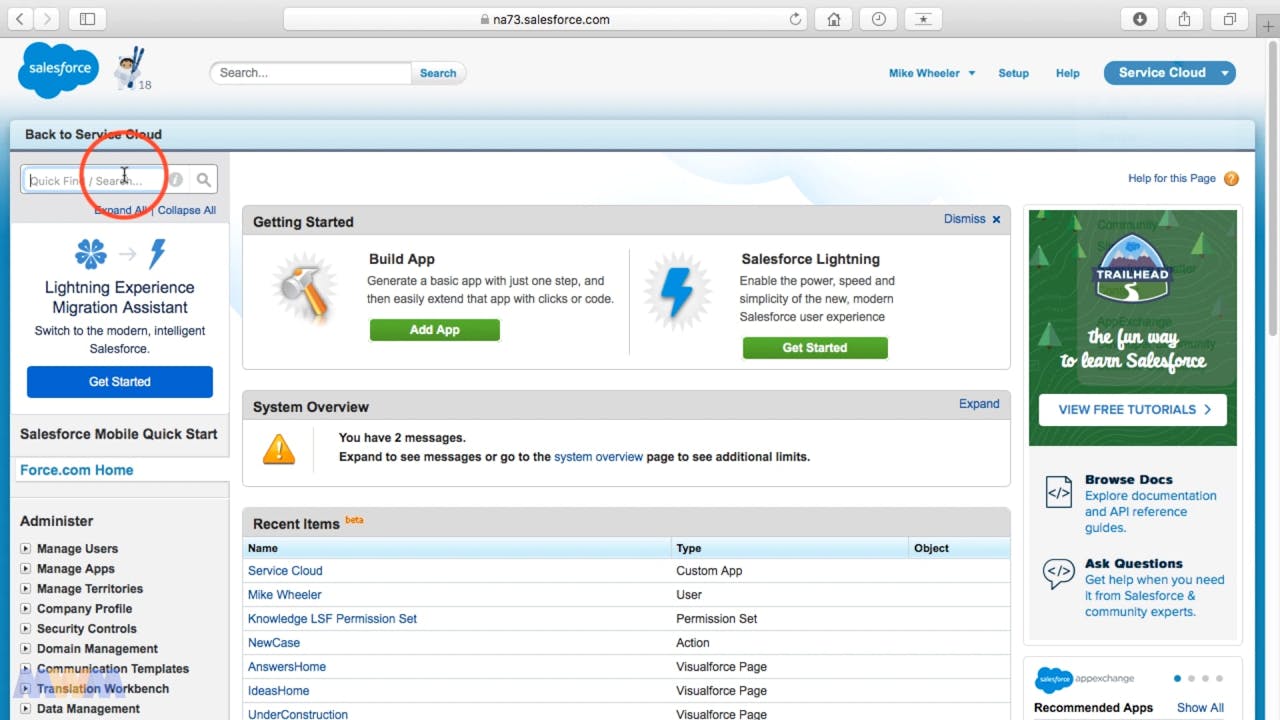Select Force.com Home in the sidebar

click(x=77, y=470)
